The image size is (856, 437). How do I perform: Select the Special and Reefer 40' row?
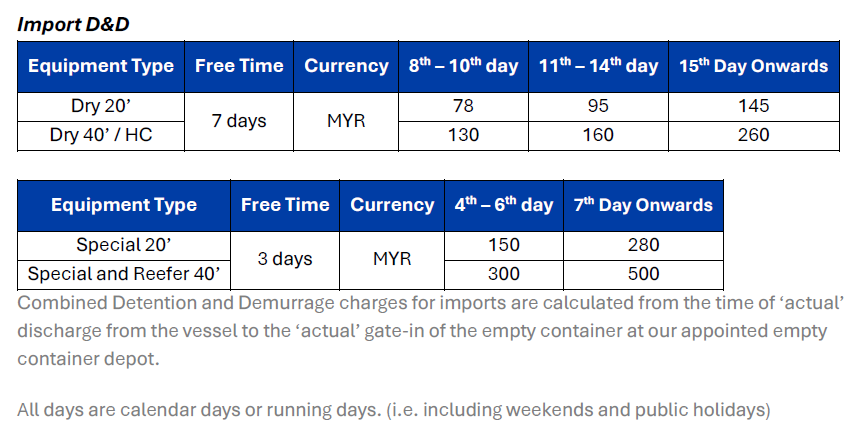124,274
